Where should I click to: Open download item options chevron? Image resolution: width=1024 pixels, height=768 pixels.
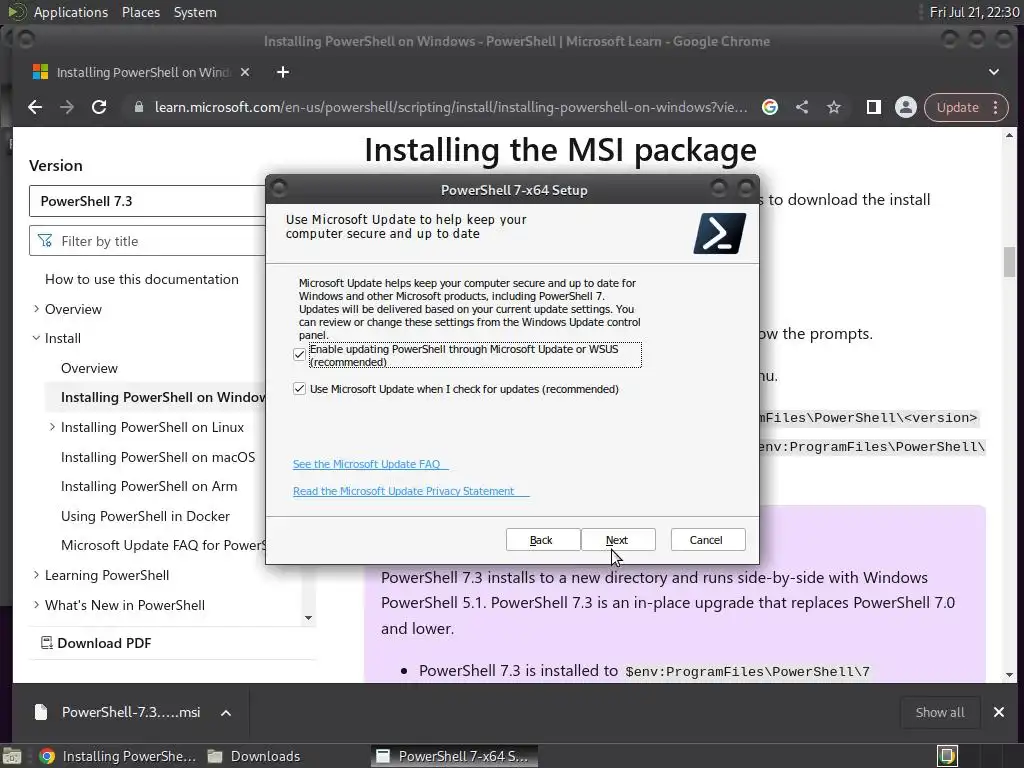pos(225,712)
